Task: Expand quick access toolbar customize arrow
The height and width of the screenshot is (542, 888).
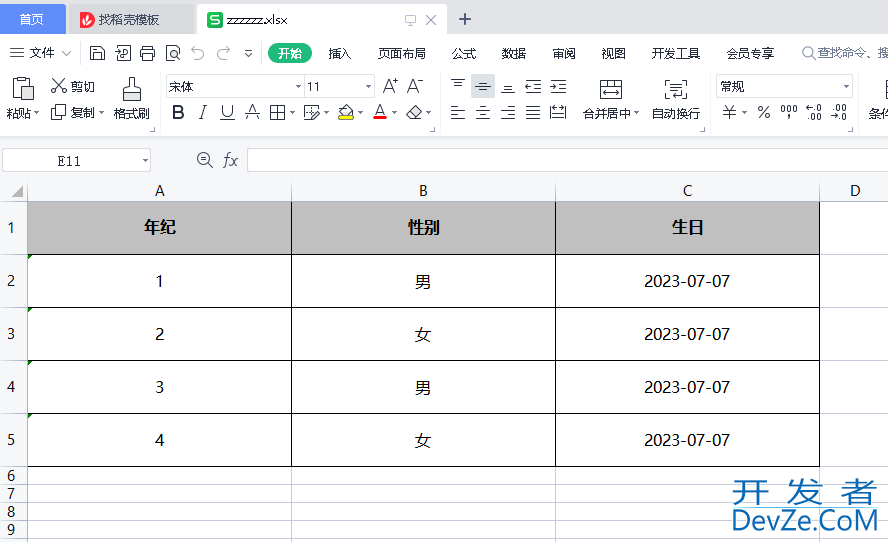Action: (248, 54)
